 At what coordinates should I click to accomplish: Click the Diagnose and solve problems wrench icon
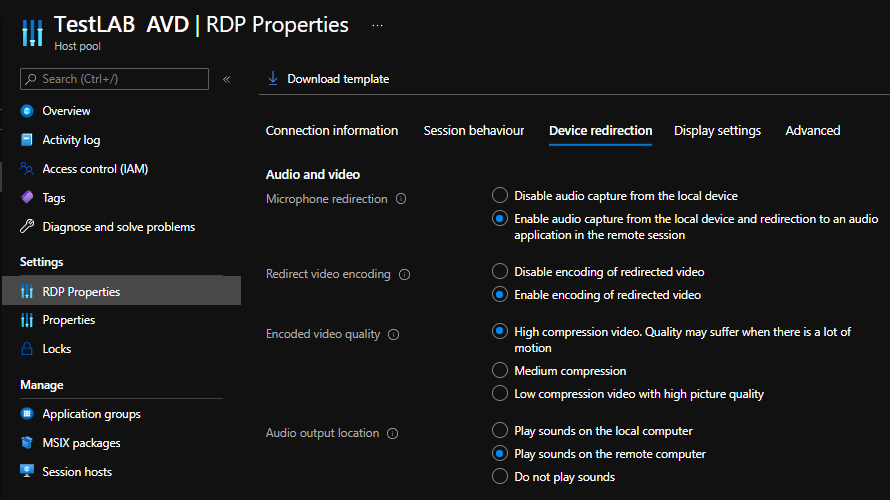coord(27,226)
